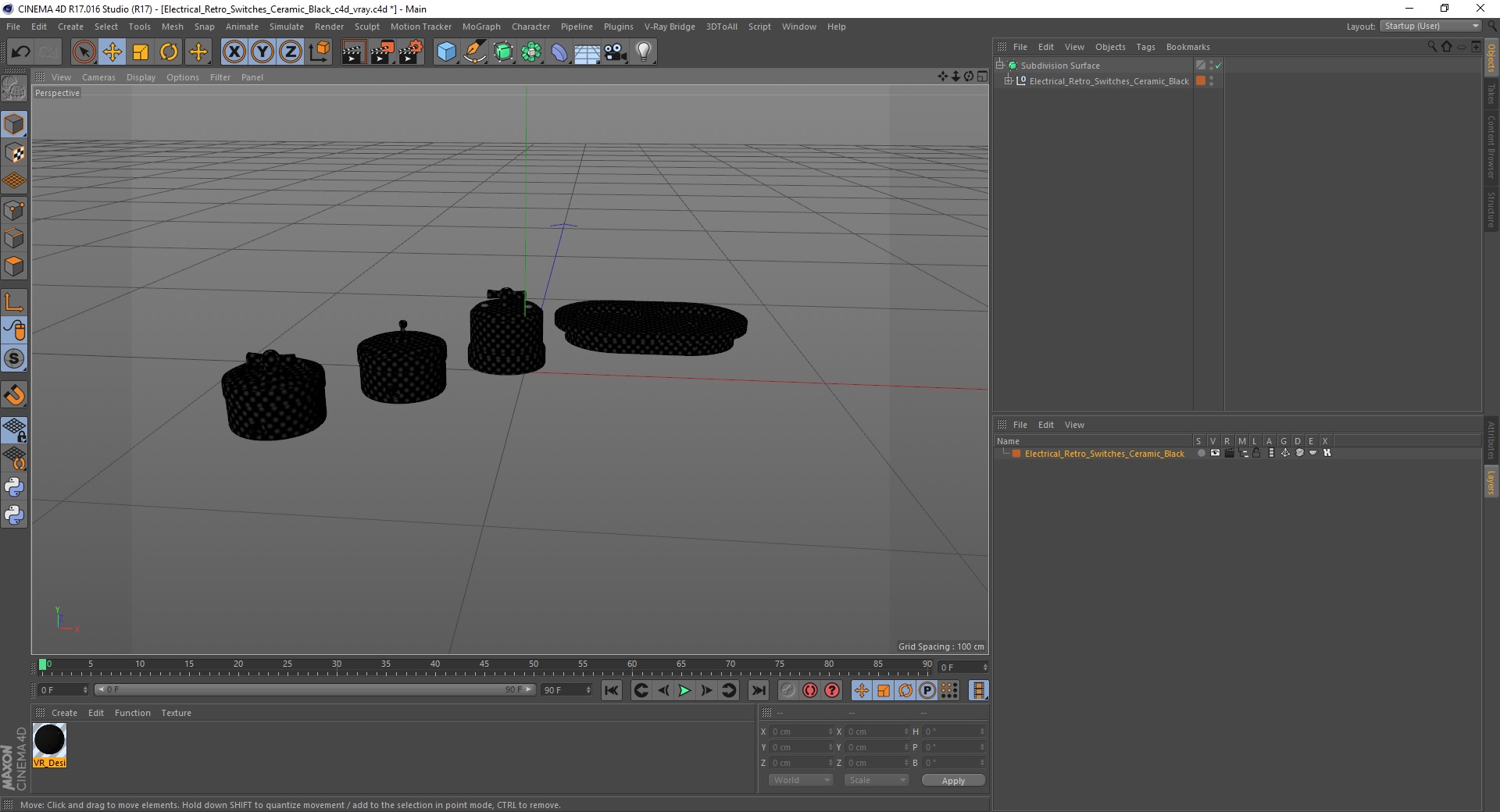Toggle Subdivision Surface enable checkmark
This screenshot has height=812, width=1500.
pyautogui.click(x=1218, y=66)
